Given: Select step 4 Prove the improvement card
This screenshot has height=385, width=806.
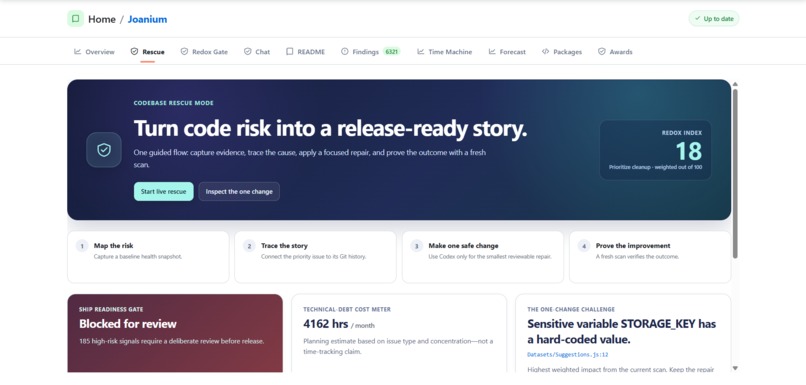Looking at the screenshot, I should pos(650,256).
